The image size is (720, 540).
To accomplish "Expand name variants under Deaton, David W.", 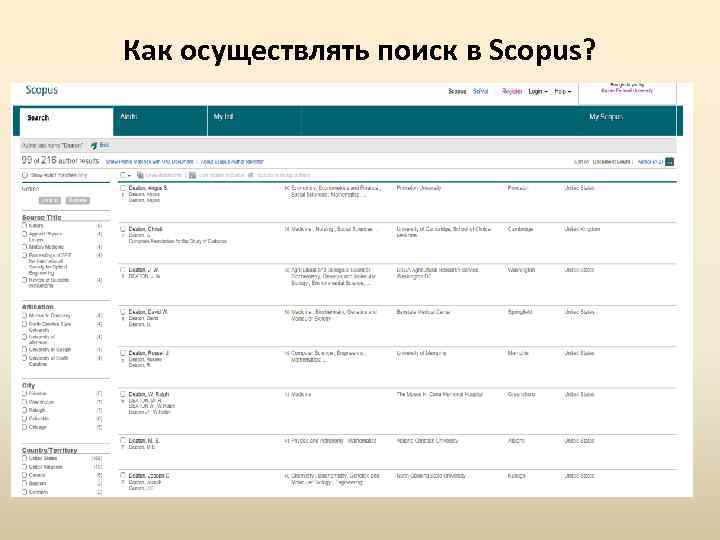I will tap(123, 319).
